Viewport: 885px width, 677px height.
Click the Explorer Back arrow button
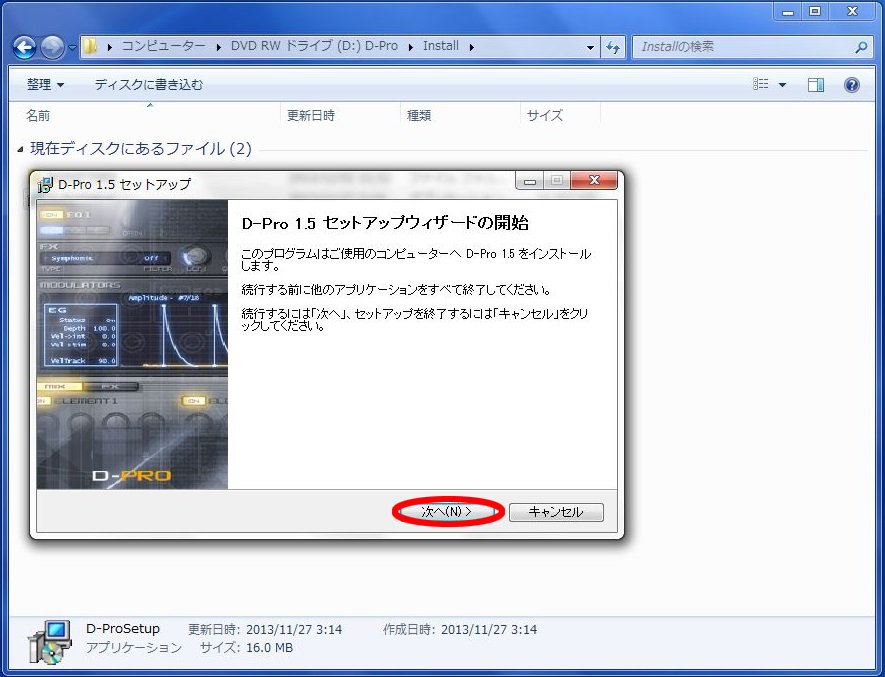[24, 47]
